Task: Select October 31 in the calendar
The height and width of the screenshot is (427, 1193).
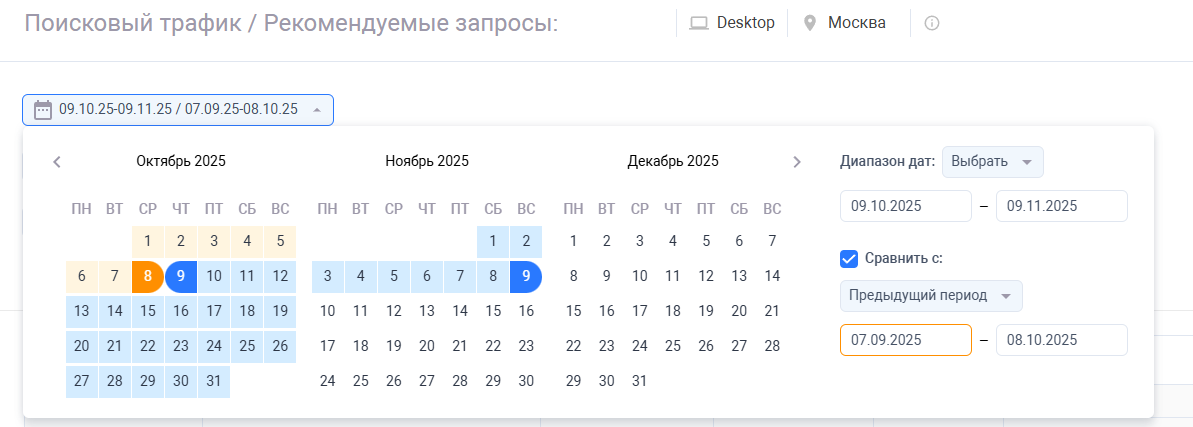Action: coord(214,381)
